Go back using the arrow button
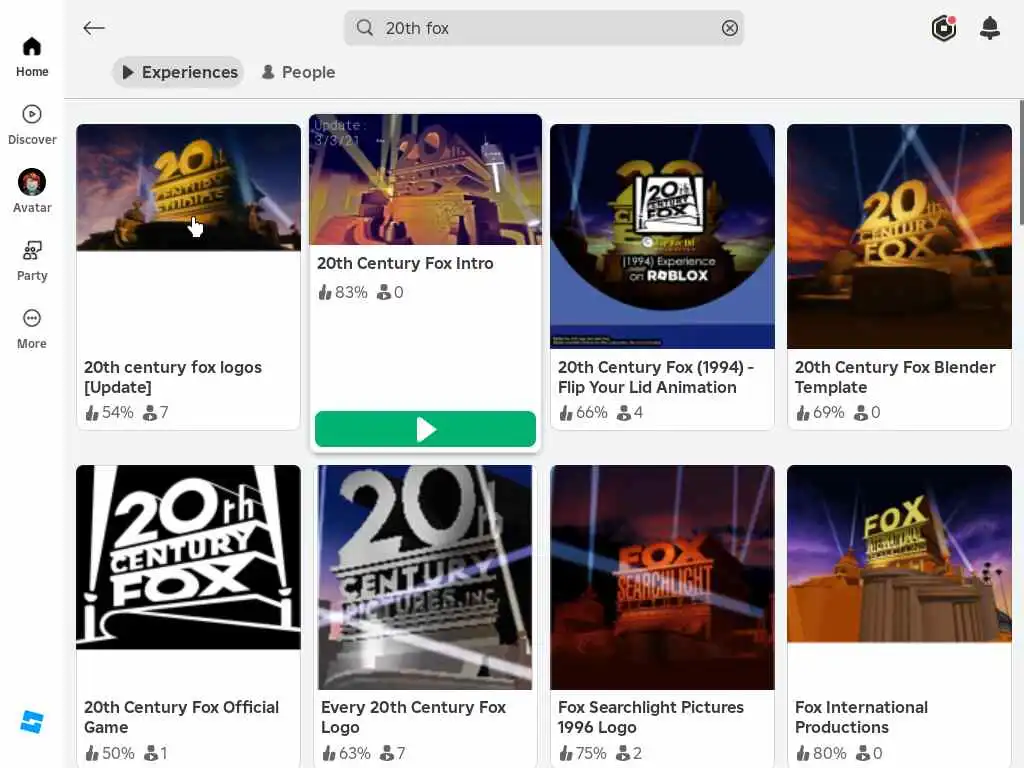The height and width of the screenshot is (768, 1024). (x=94, y=28)
